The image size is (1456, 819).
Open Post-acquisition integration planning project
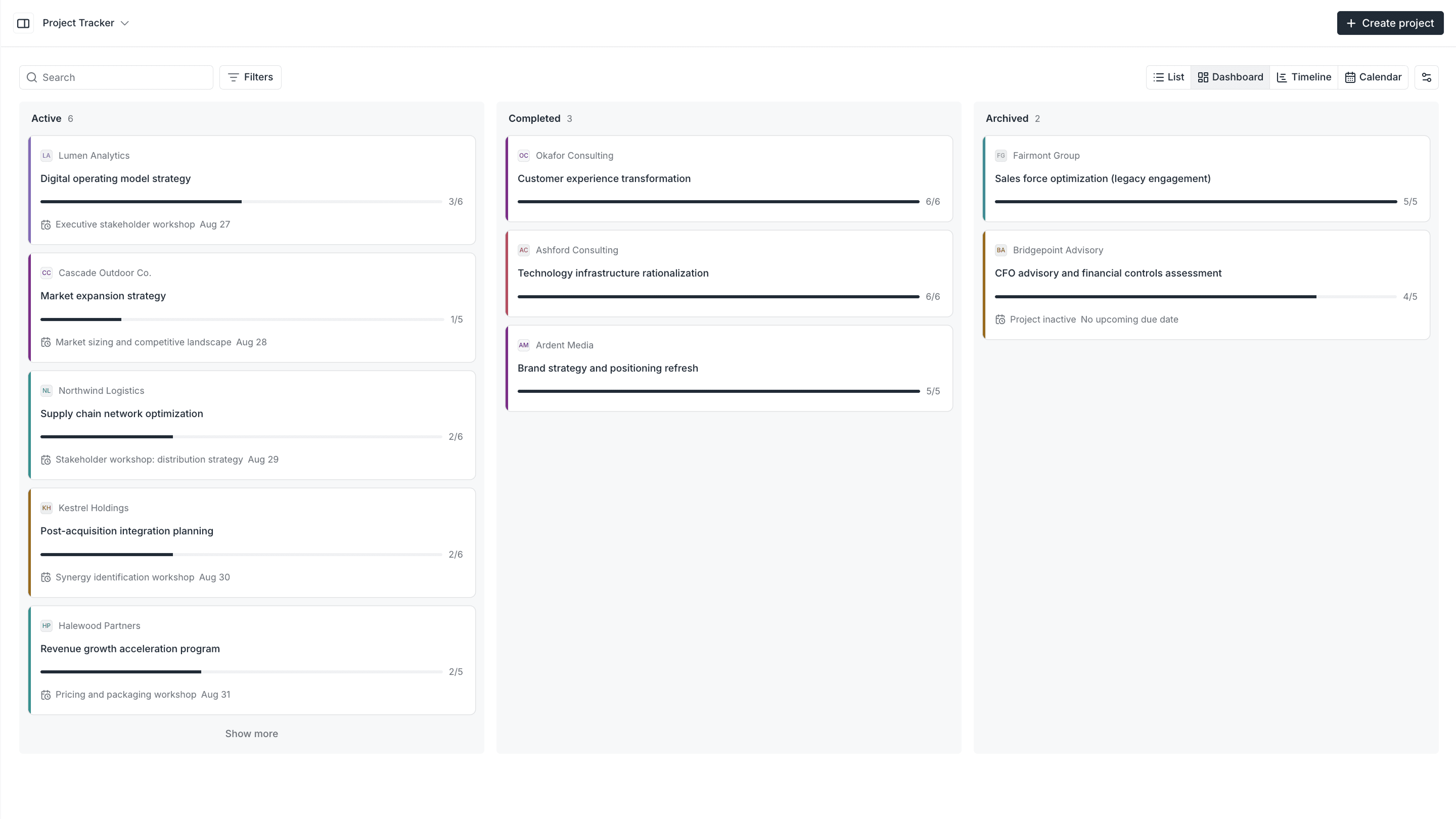126,531
